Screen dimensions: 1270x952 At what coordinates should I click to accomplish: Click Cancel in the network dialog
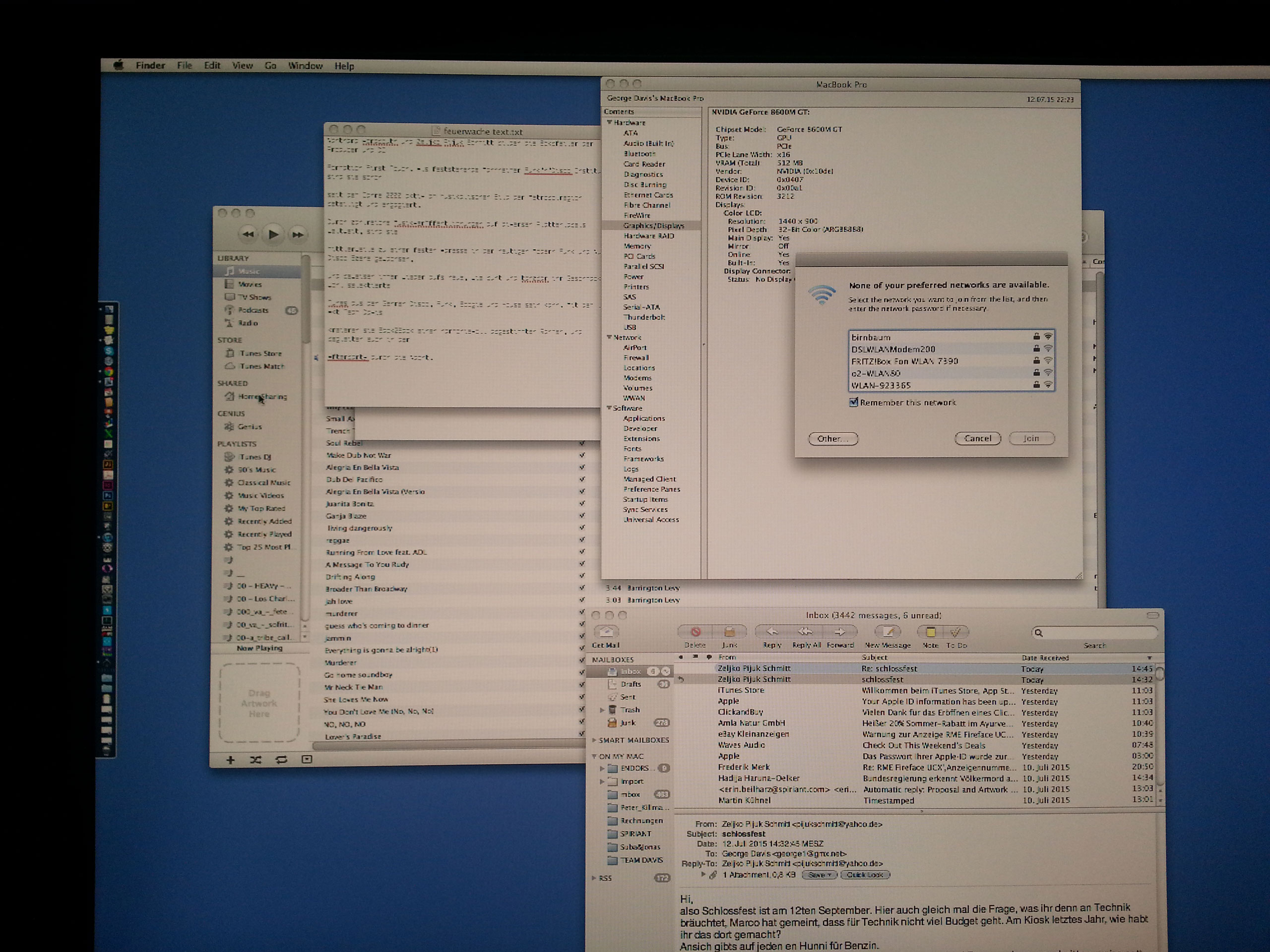(x=977, y=438)
